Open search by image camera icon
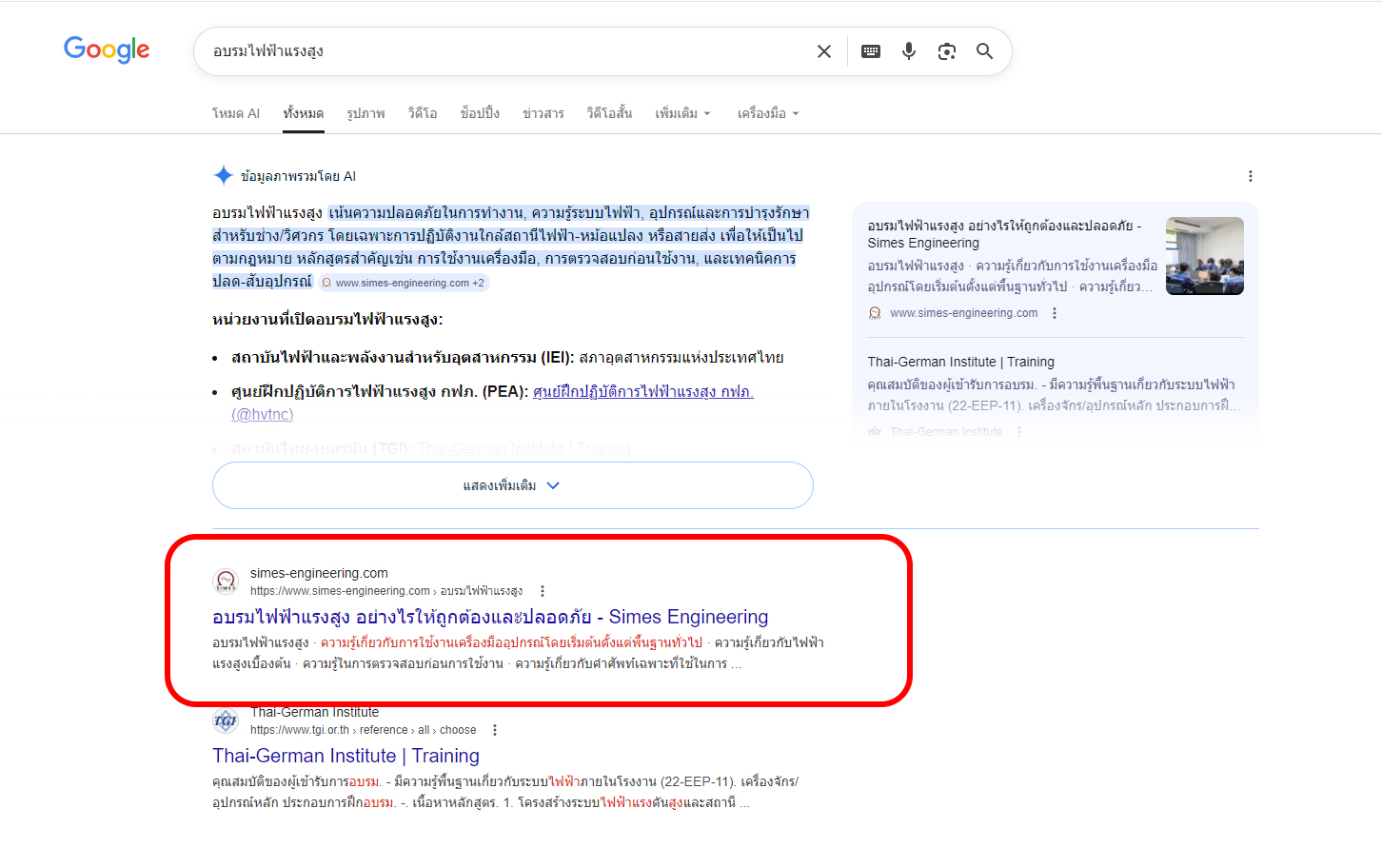Image resolution: width=1382 pixels, height=868 pixels. pos(946,51)
